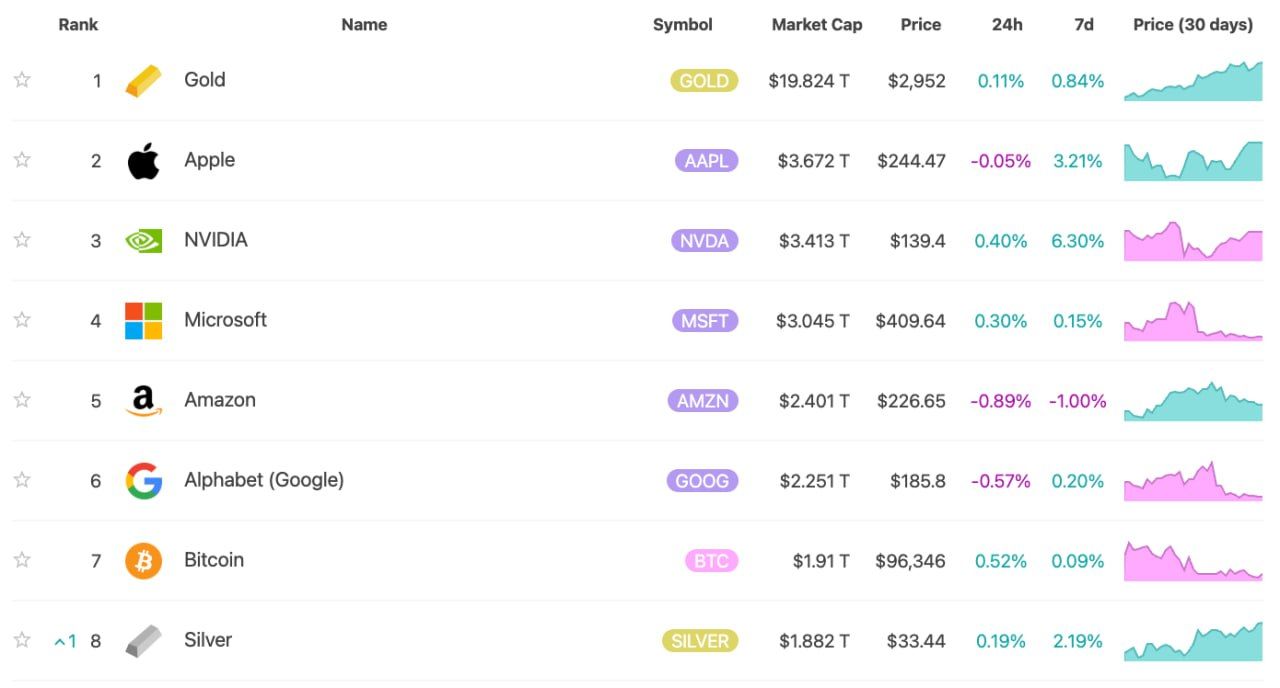Image resolution: width=1280 pixels, height=688 pixels.
Task: Toggle favorite star for NVIDIA
Action: [x=22, y=240]
